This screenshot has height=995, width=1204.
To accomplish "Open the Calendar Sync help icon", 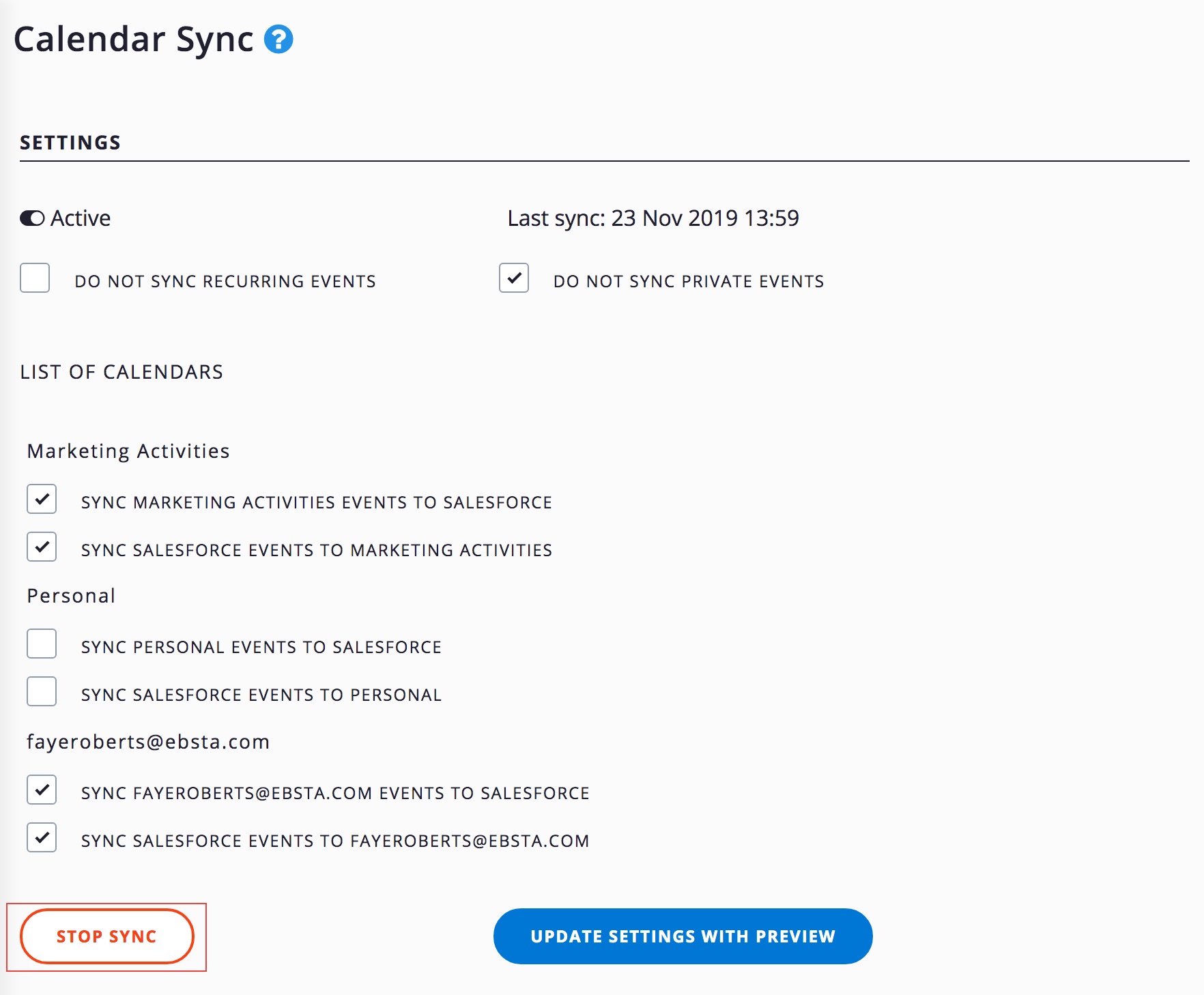I will [x=278, y=39].
